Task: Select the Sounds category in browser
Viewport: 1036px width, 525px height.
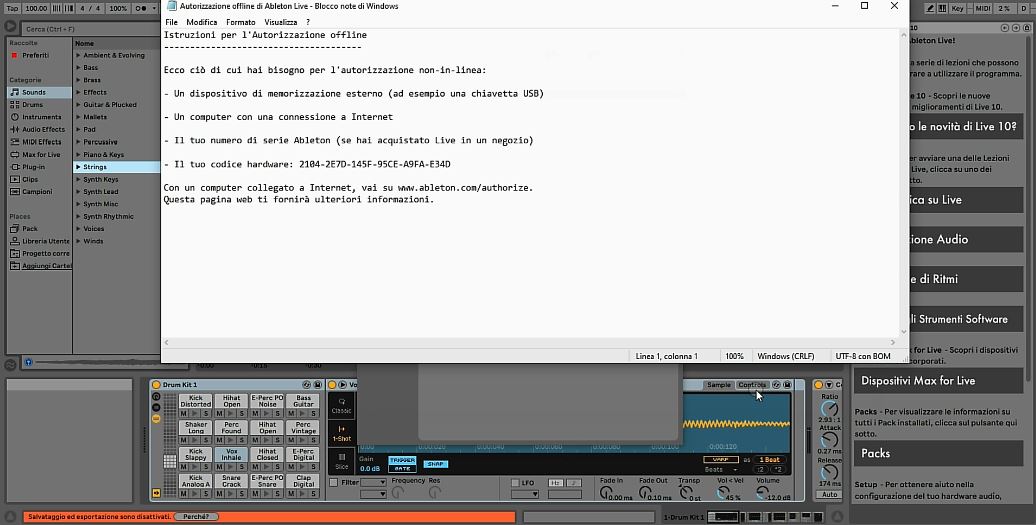Action: tap(39, 92)
